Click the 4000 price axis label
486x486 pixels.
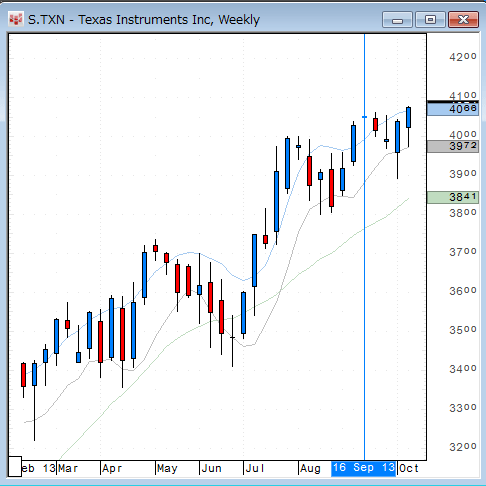[463, 135]
